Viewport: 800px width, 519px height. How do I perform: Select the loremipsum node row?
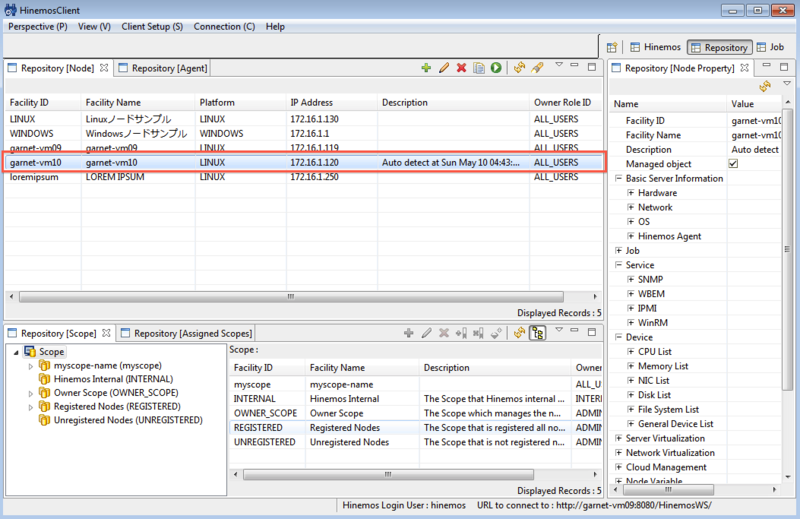[304, 177]
